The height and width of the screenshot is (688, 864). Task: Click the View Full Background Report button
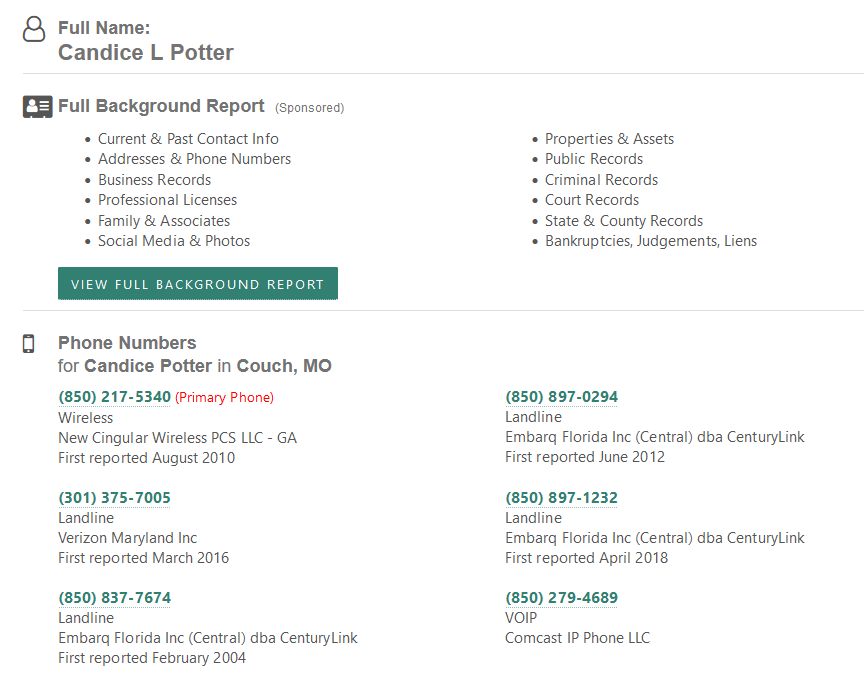click(x=198, y=284)
